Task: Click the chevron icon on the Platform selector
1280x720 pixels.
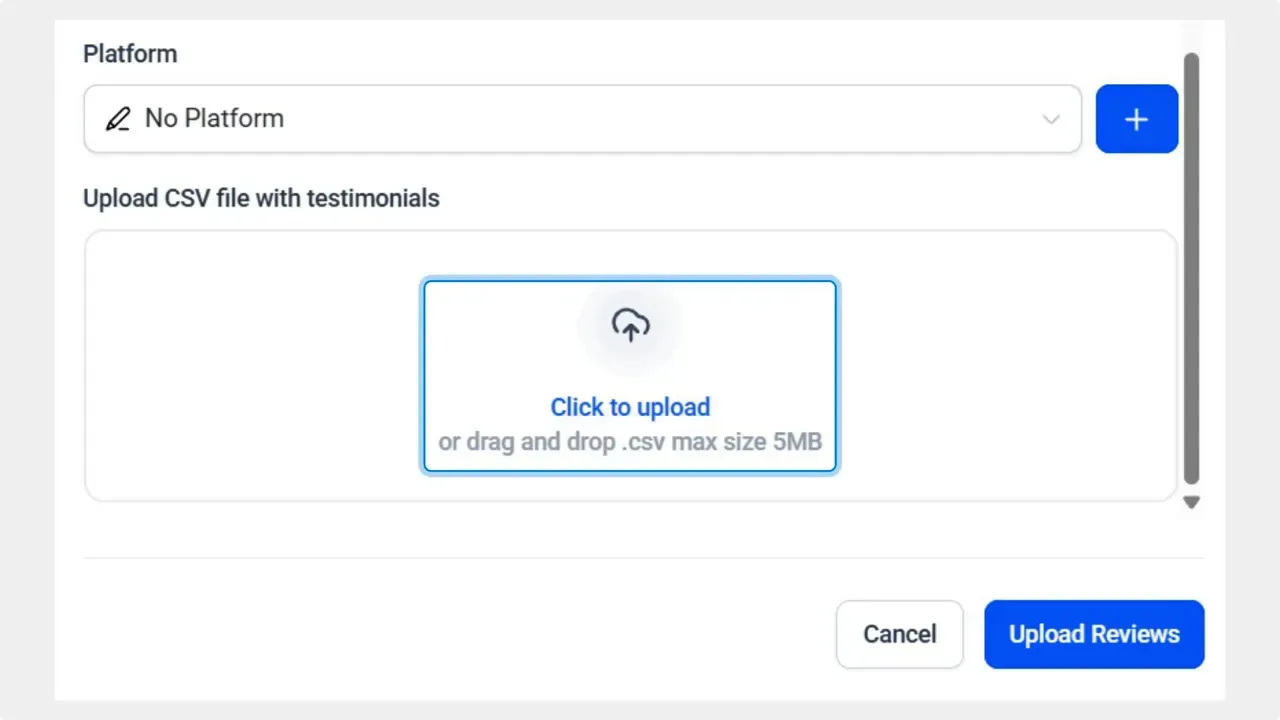Action: click(x=1050, y=118)
